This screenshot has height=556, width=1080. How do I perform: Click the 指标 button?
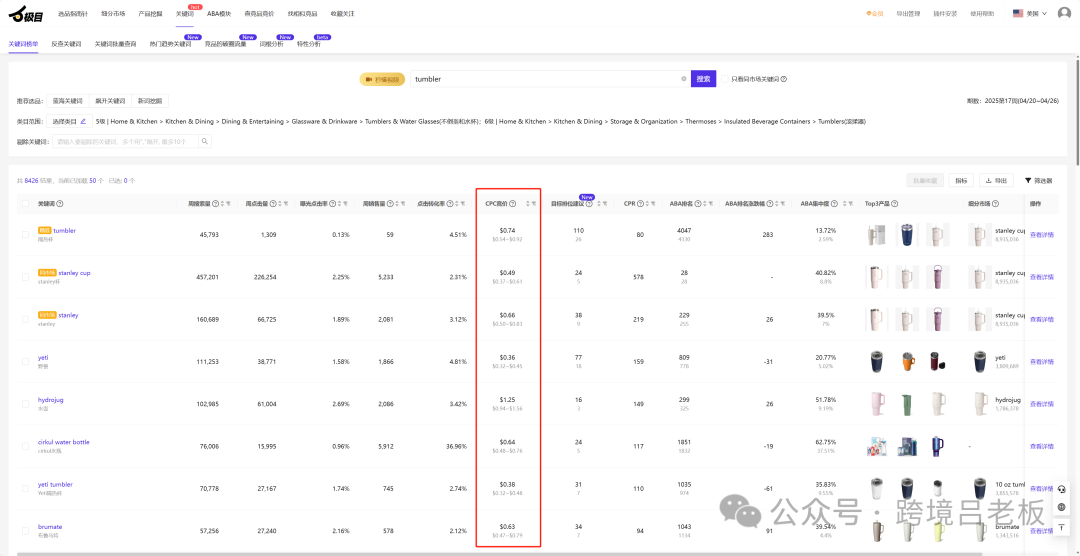point(961,181)
